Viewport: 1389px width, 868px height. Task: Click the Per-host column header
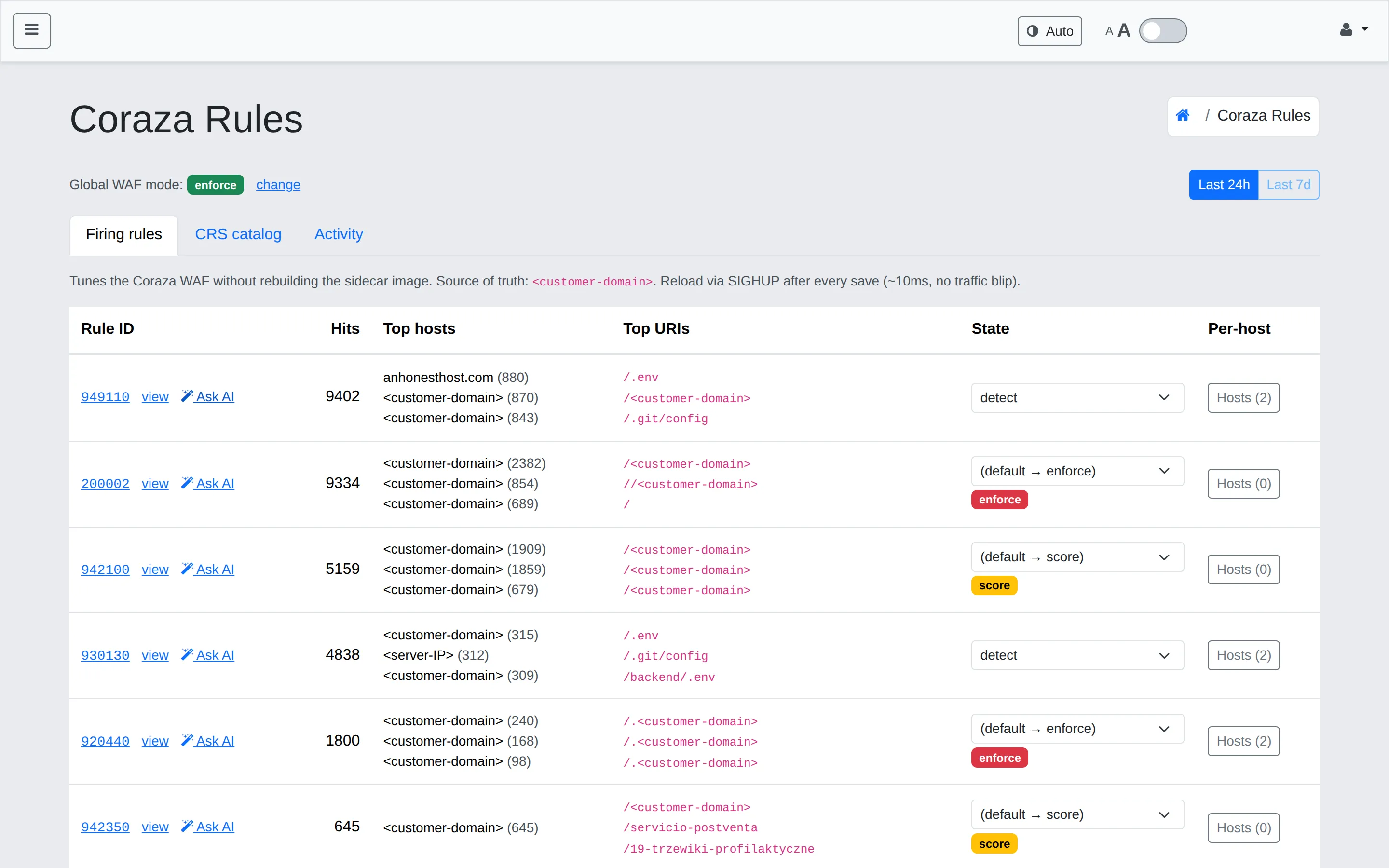click(1239, 329)
